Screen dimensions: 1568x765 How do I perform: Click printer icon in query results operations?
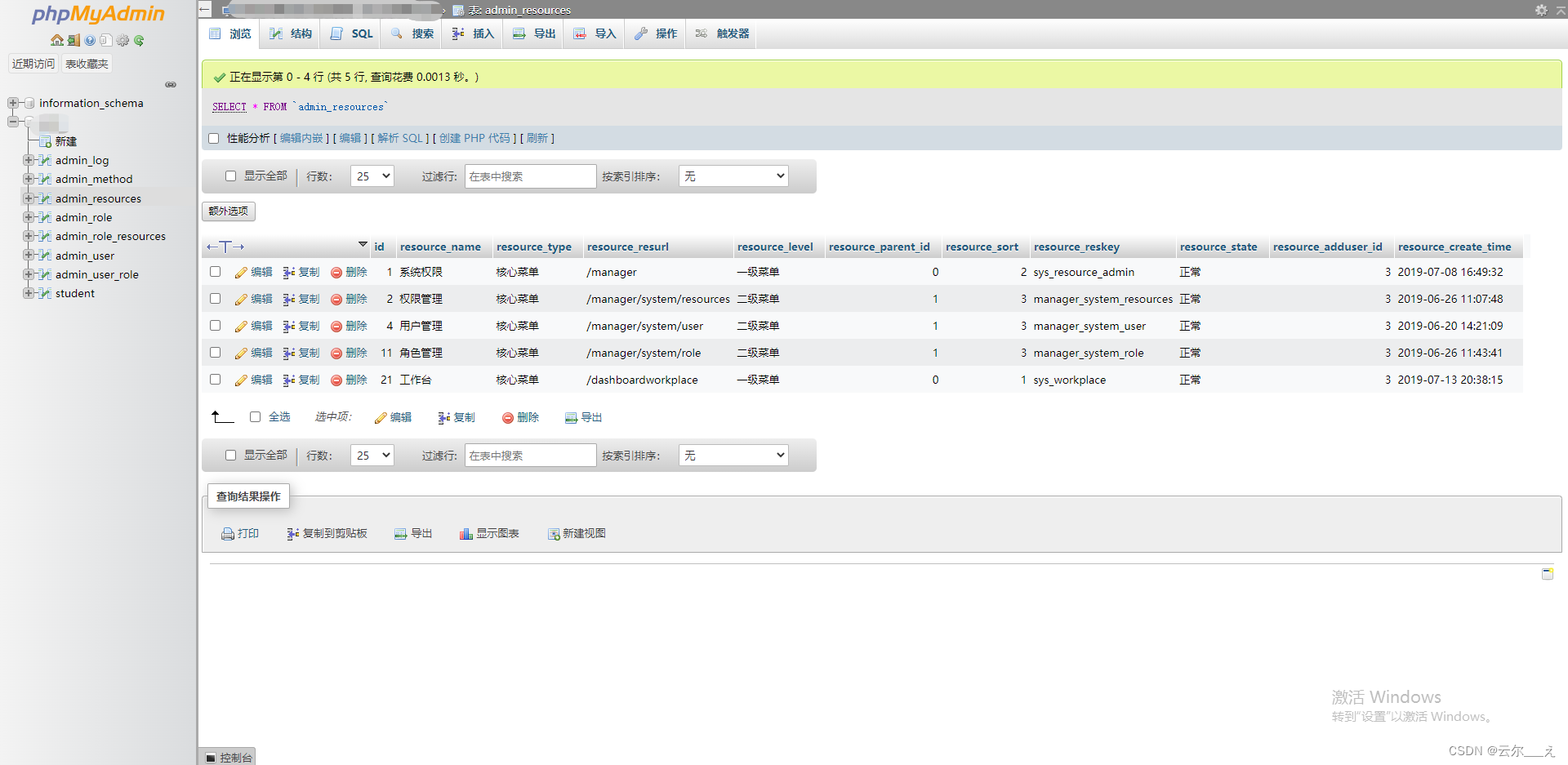coord(228,534)
